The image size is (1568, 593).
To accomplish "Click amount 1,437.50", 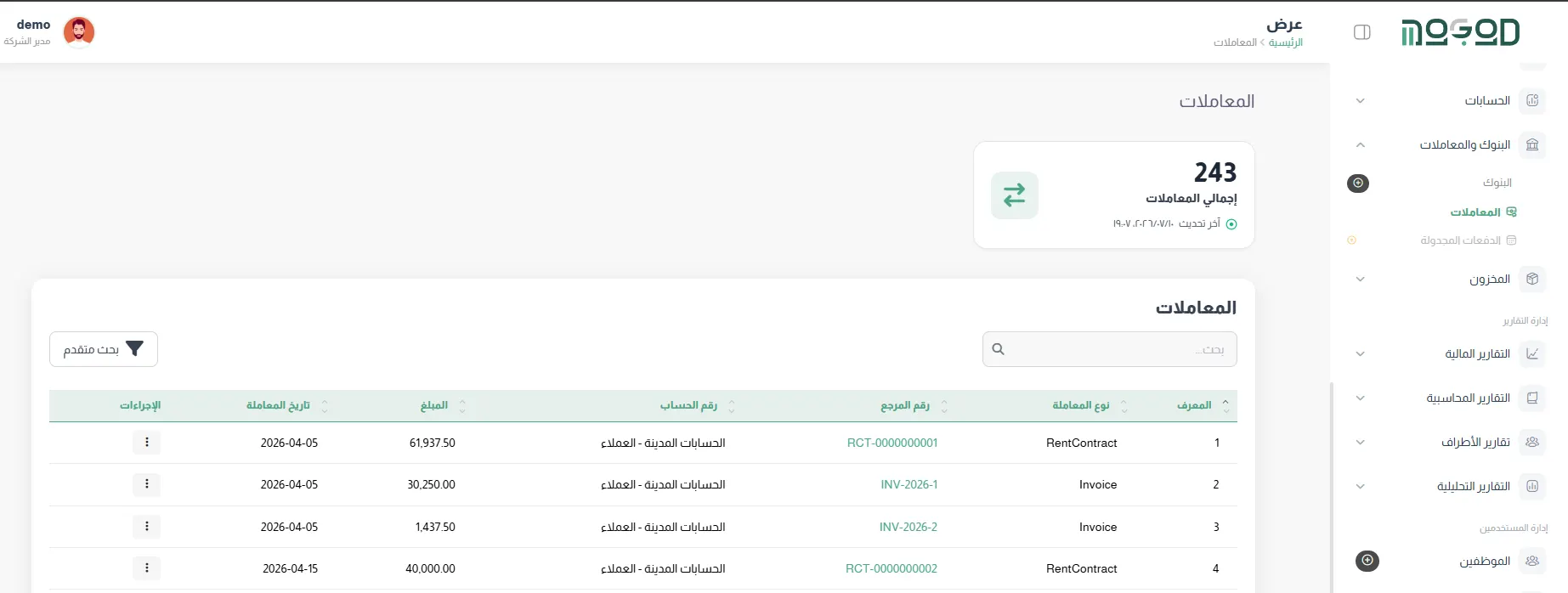I will pyautogui.click(x=435, y=527).
